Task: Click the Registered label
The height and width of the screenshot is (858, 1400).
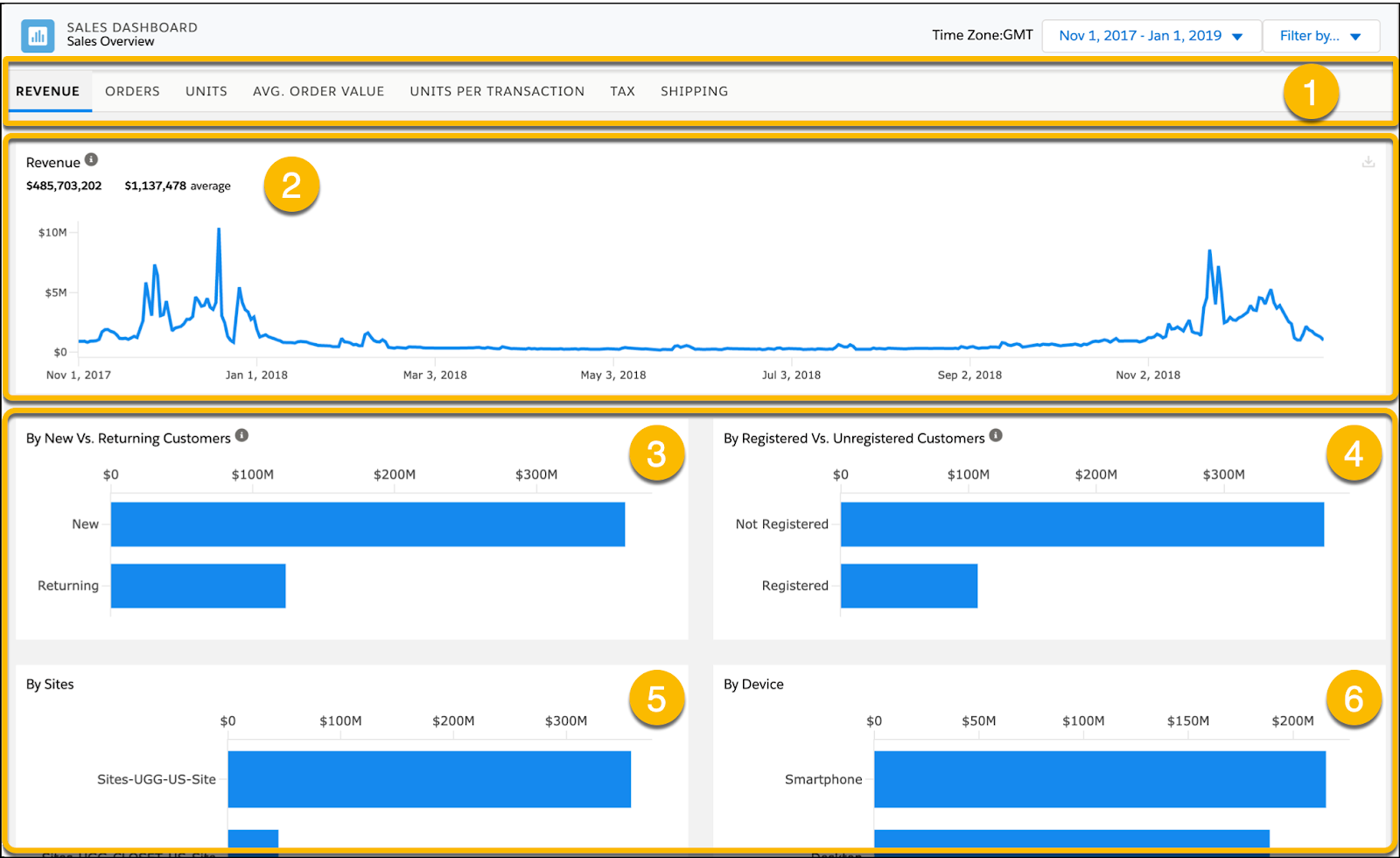Action: pos(795,586)
